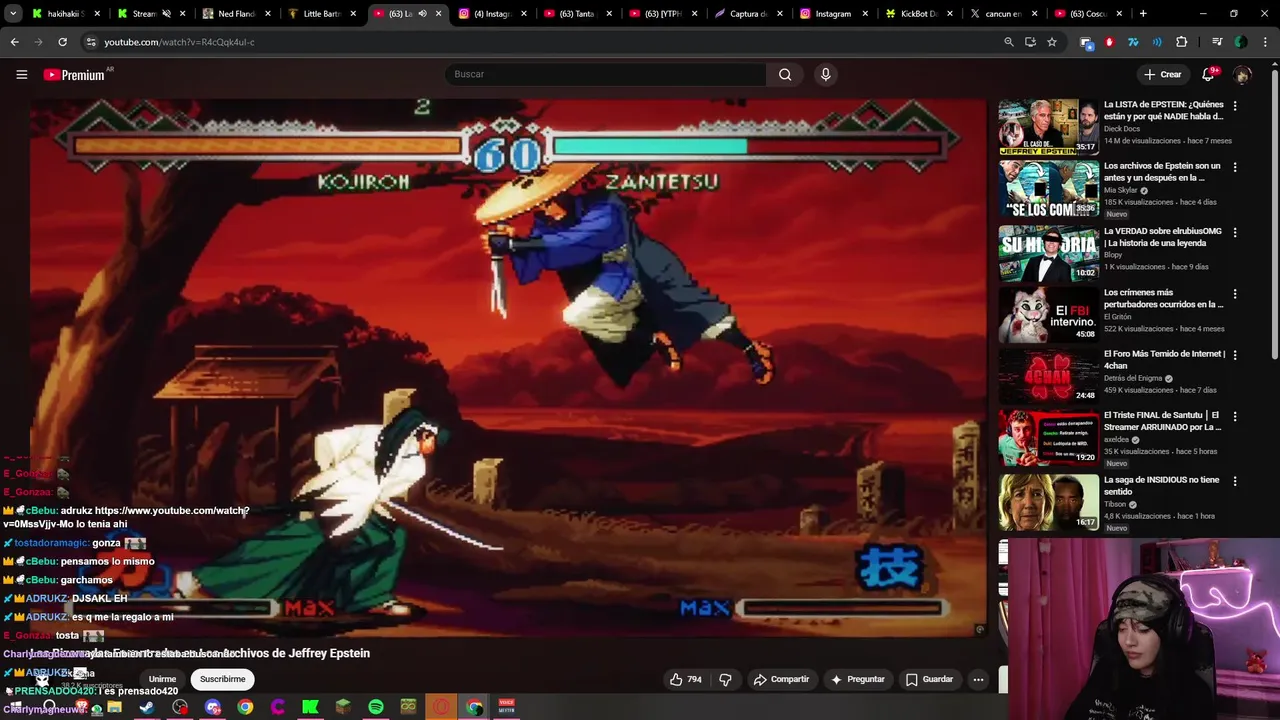Switch to the KickBot tab
1280x720 pixels.
(918, 14)
